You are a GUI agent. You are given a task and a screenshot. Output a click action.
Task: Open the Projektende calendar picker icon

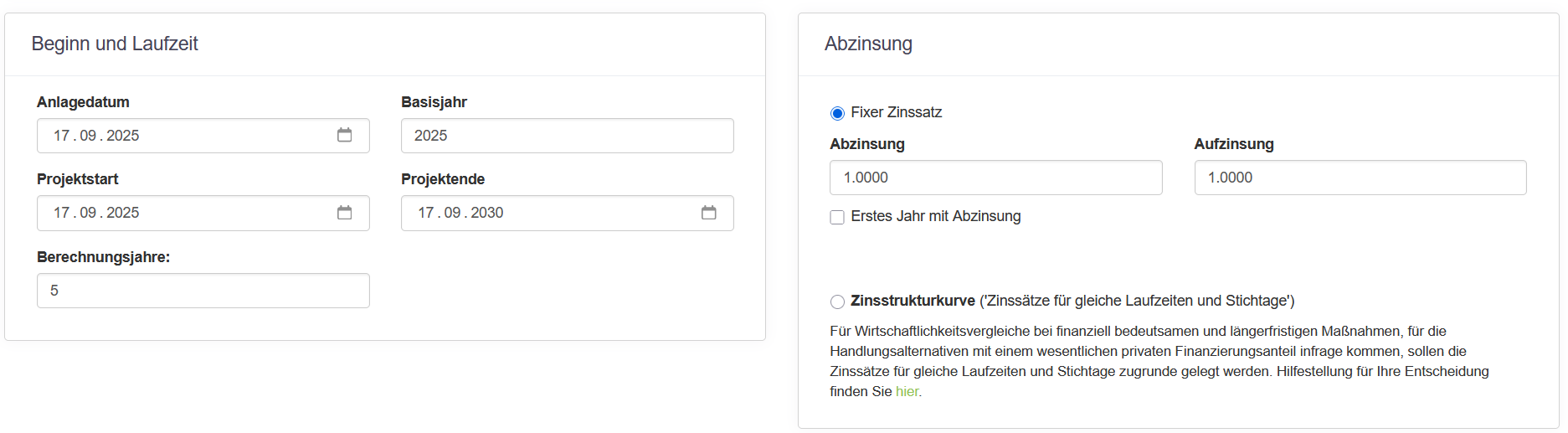708,213
